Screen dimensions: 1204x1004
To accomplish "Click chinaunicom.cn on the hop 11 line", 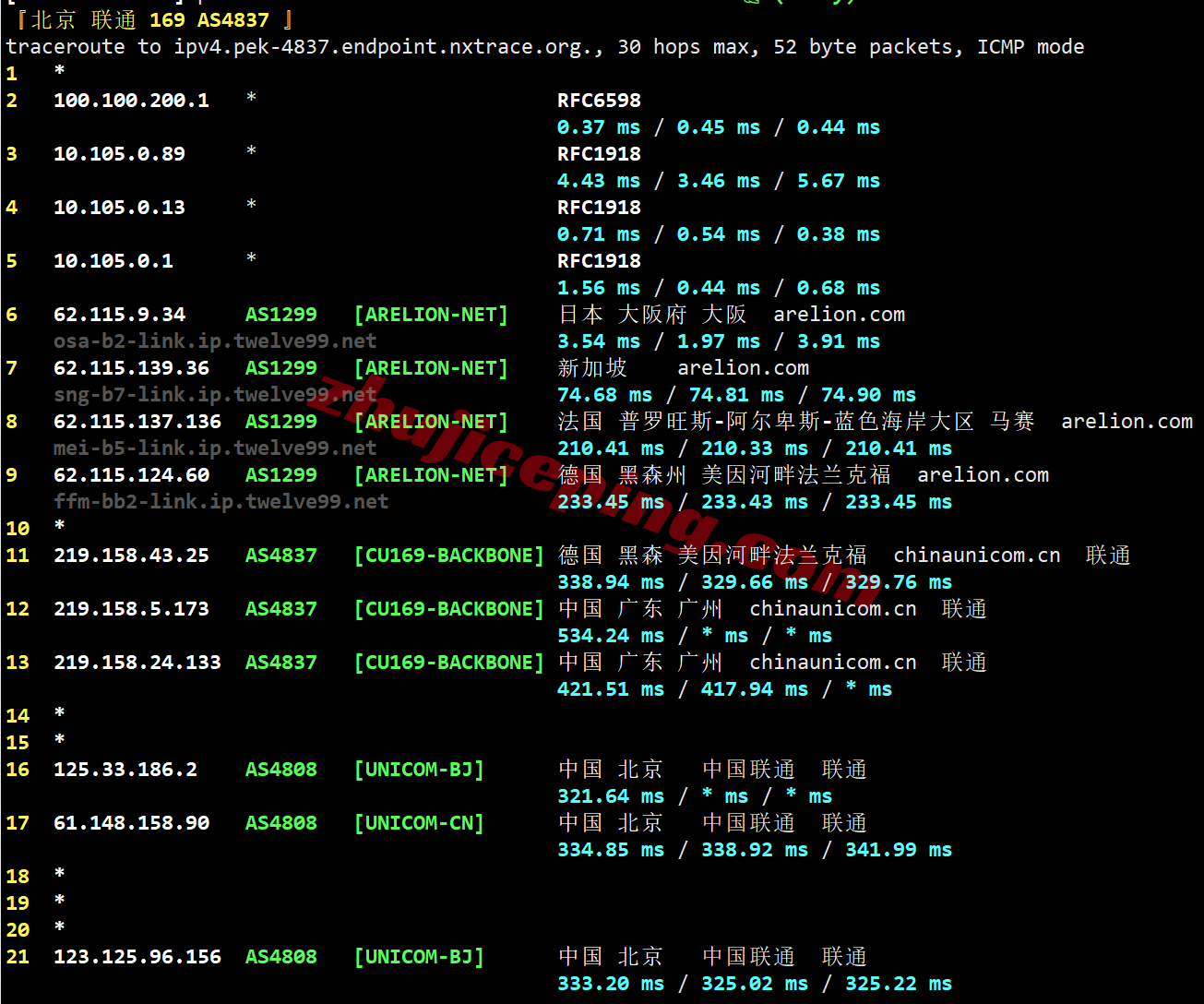I will 976,556.
